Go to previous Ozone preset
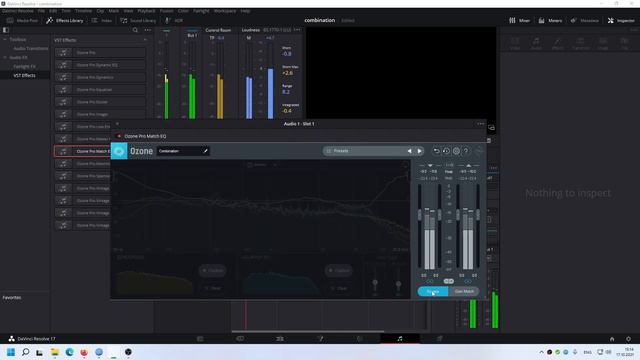This screenshot has height=360, width=640. pos(409,151)
